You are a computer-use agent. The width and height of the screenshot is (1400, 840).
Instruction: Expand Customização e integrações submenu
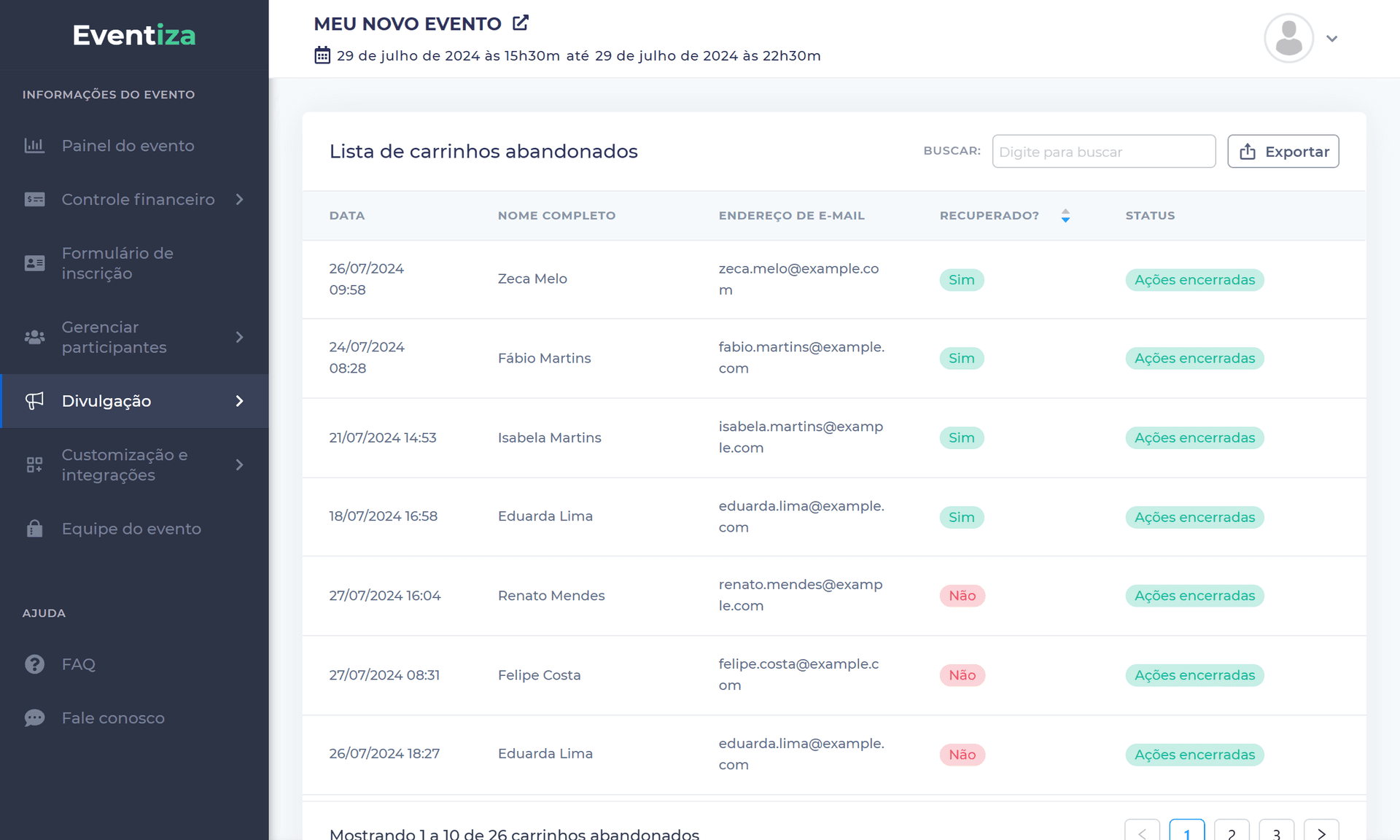[x=240, y=464]
